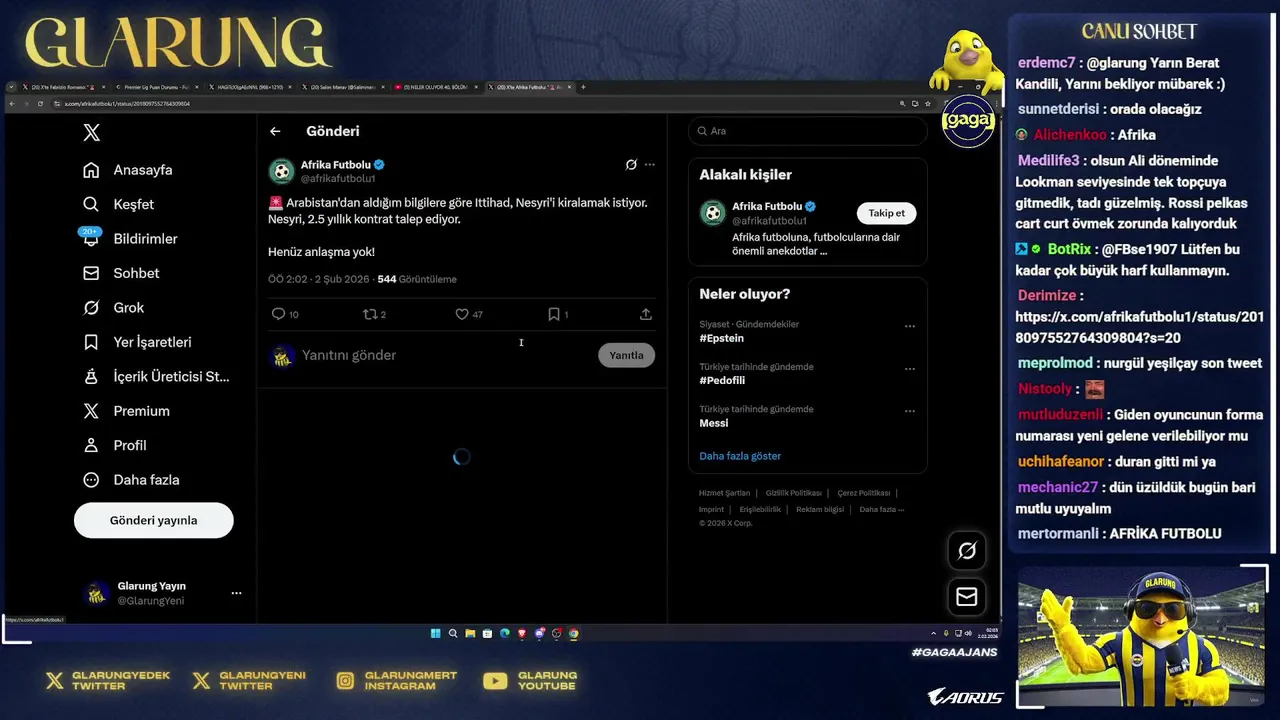Bookmark the post using the bookmark icon
Screen dimensions: 1280x720
pyautogui.click(x=553, y=314)
